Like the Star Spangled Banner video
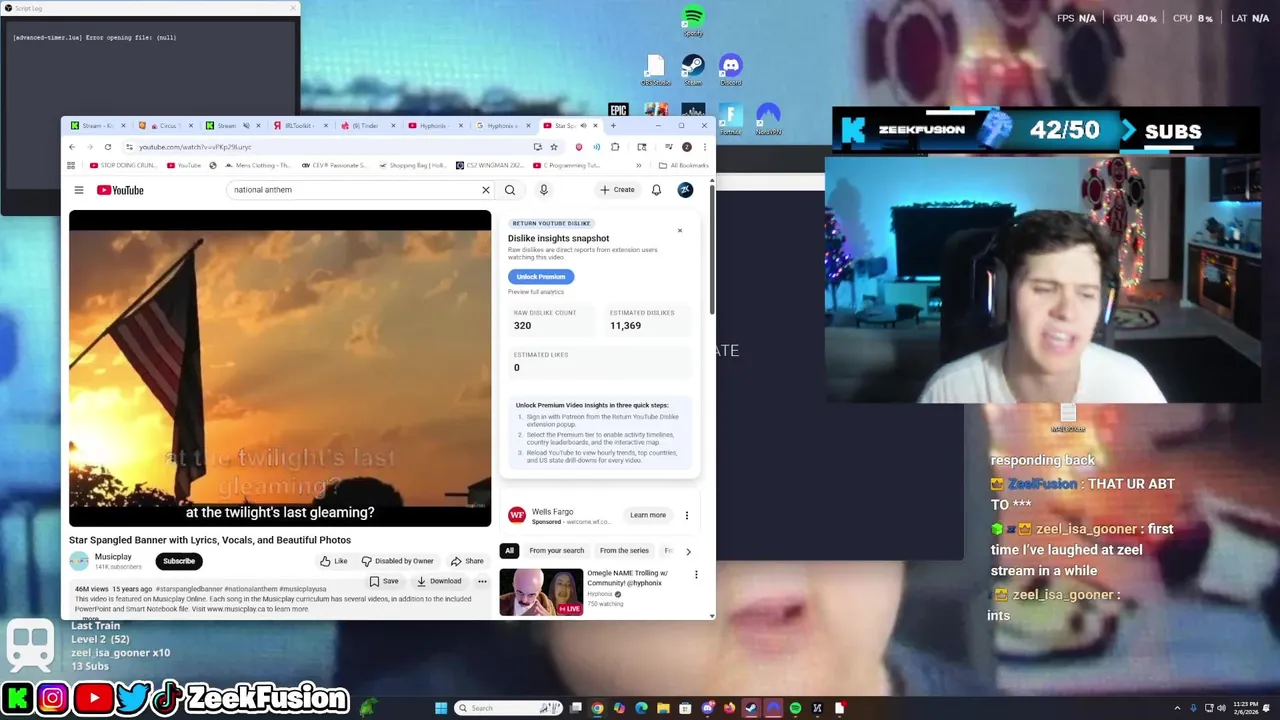The height and width of the screenshot is (720, 1280). coord(334,561)
